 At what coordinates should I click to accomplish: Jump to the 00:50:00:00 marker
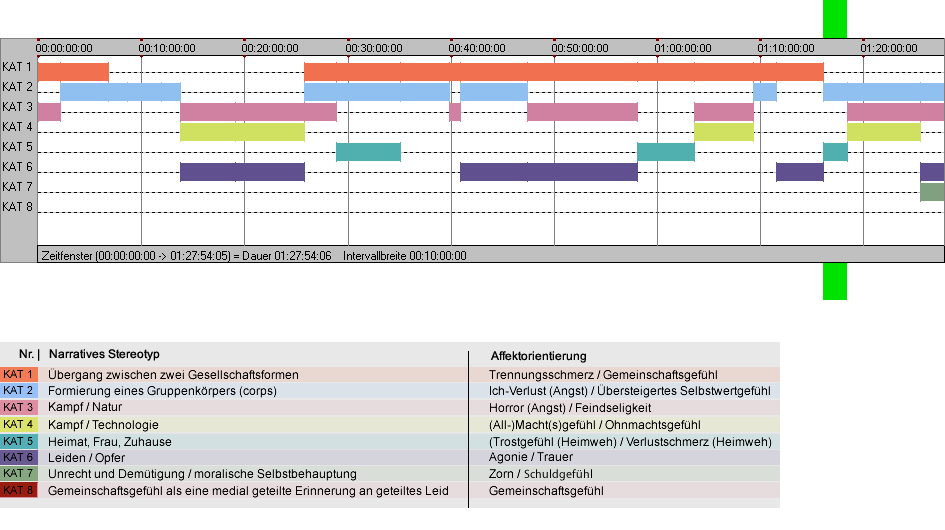(x=580, y=48)
